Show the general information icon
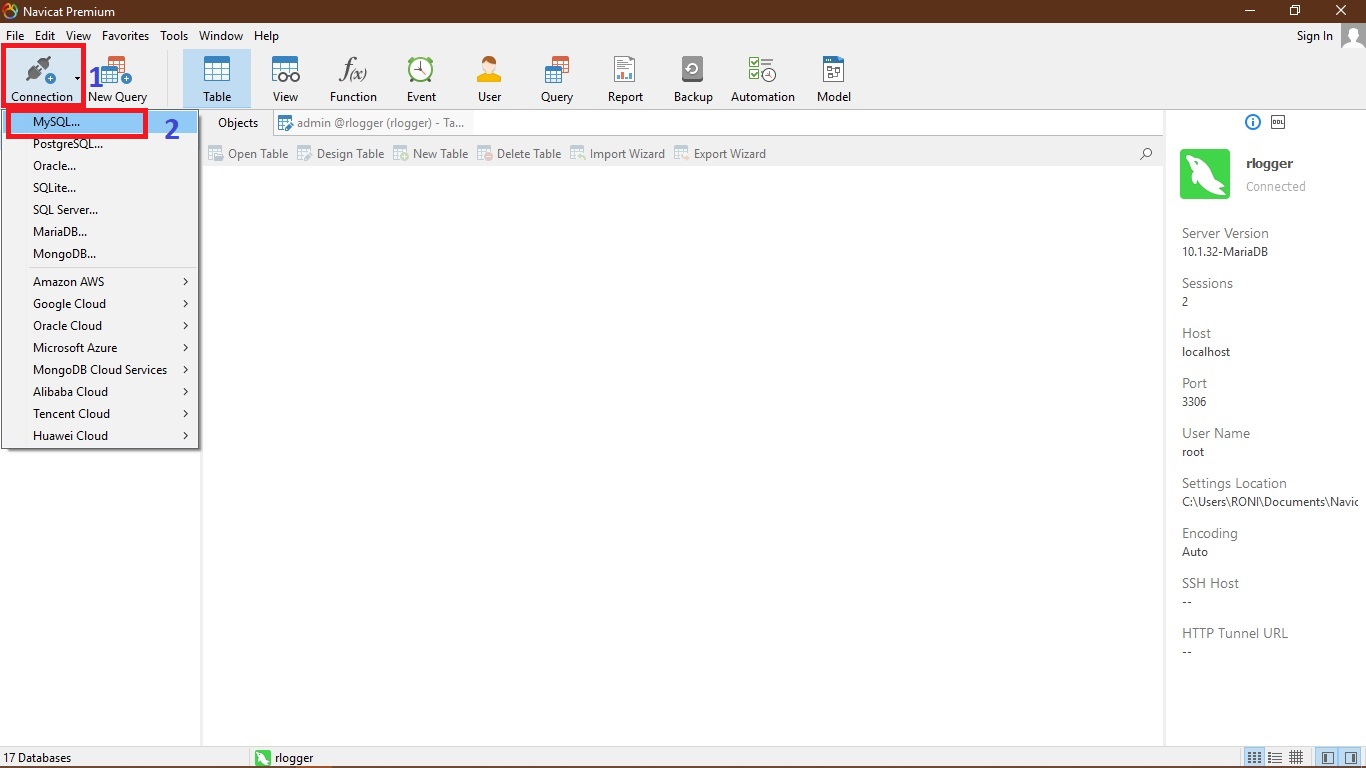 coord(1252,122)
